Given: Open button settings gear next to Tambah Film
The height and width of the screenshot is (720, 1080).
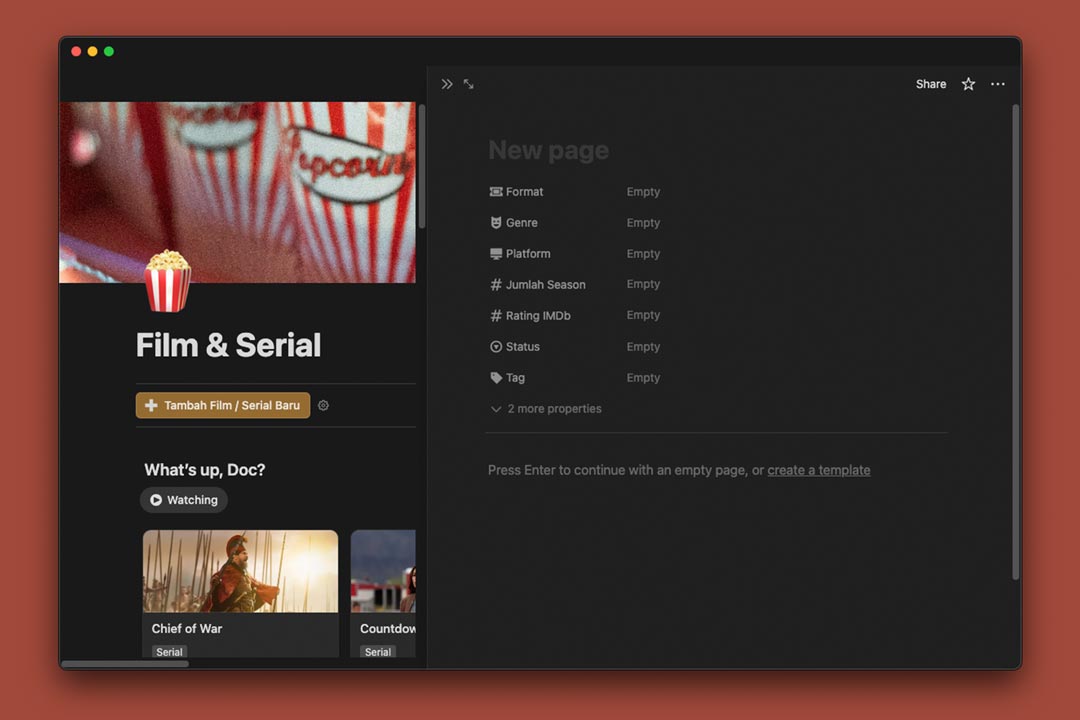Looking at the screenshot, I should point(323,405).
